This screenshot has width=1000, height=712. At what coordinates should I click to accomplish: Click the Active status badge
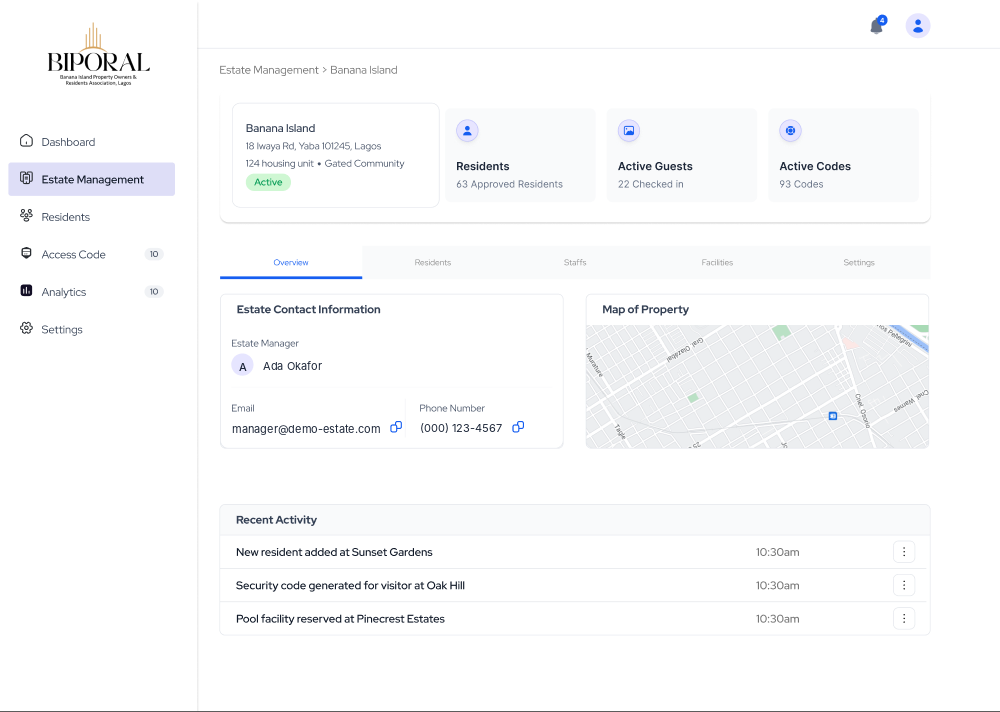pos(268,182)
